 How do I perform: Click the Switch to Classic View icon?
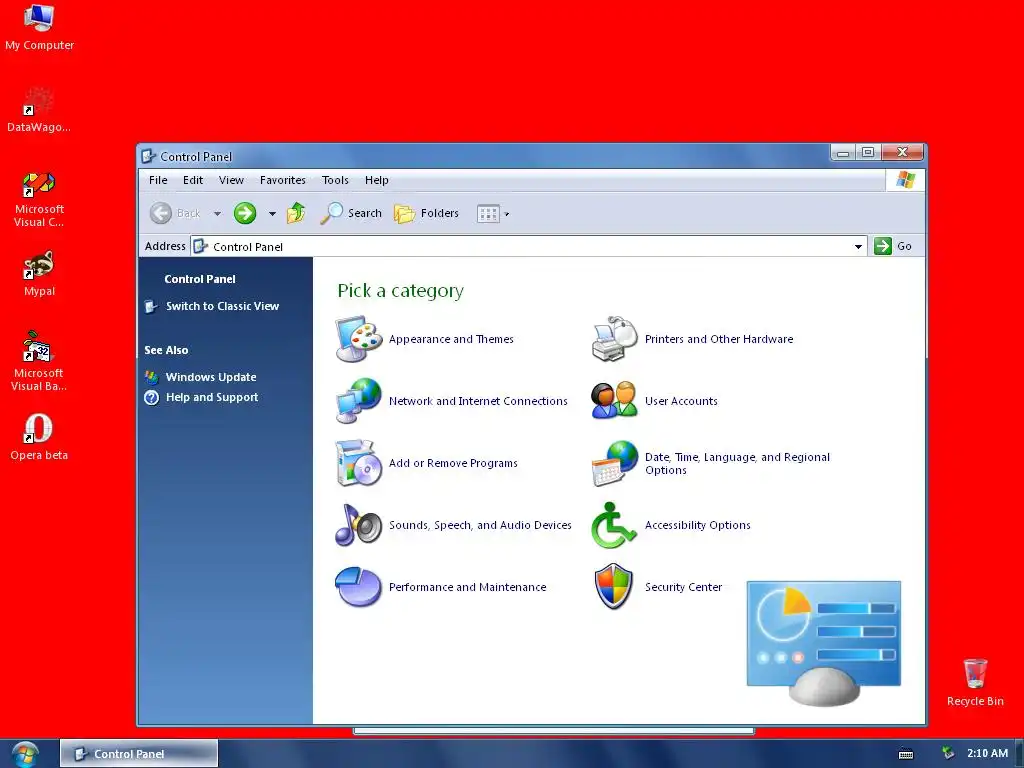pos(152,306)
